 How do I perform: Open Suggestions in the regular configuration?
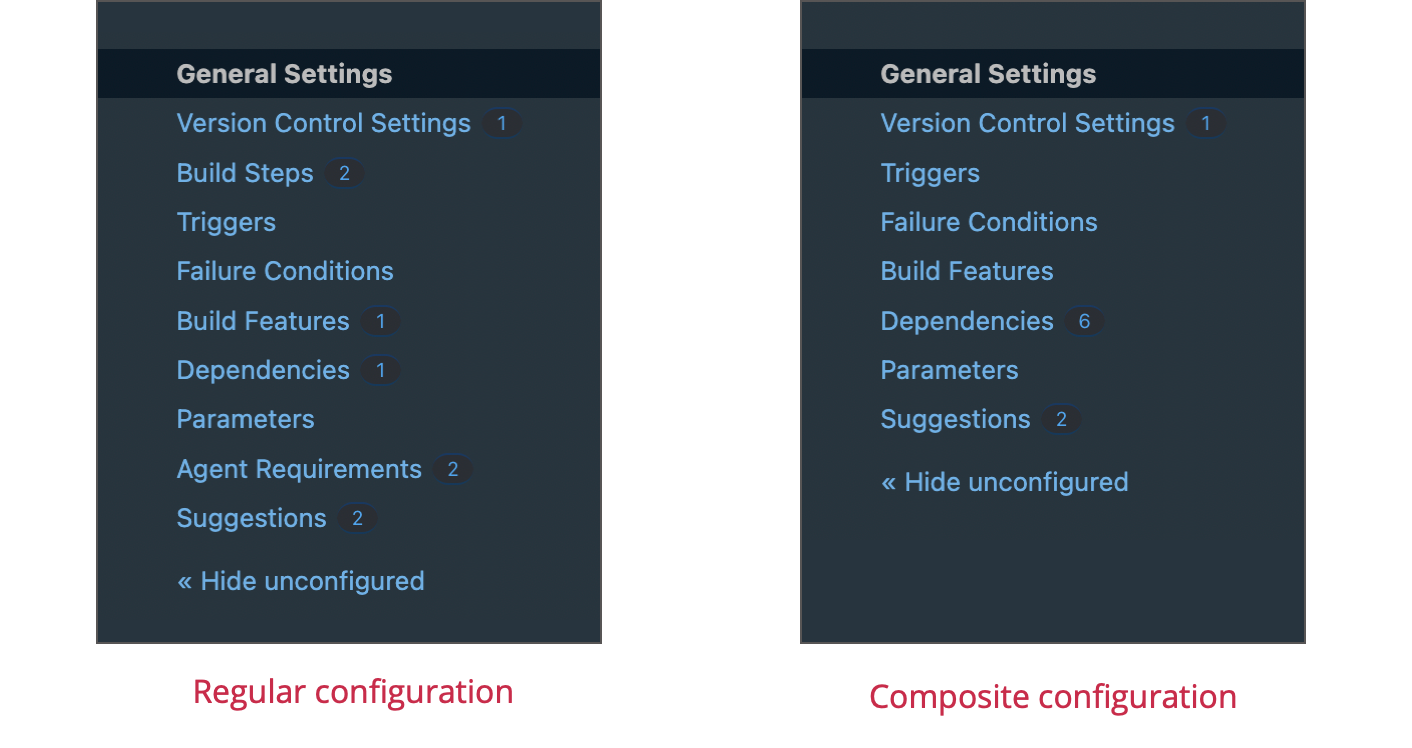pyautogui.click(x=250, y=517)
